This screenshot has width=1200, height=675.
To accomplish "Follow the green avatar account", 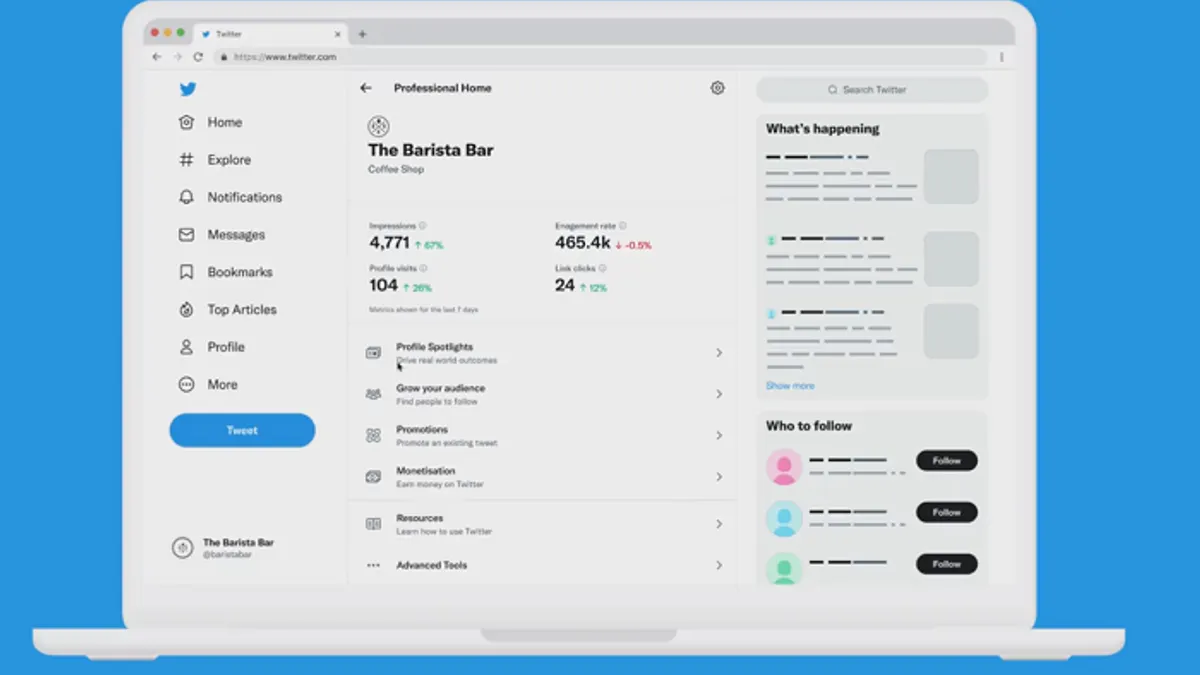I will (946, 564).
